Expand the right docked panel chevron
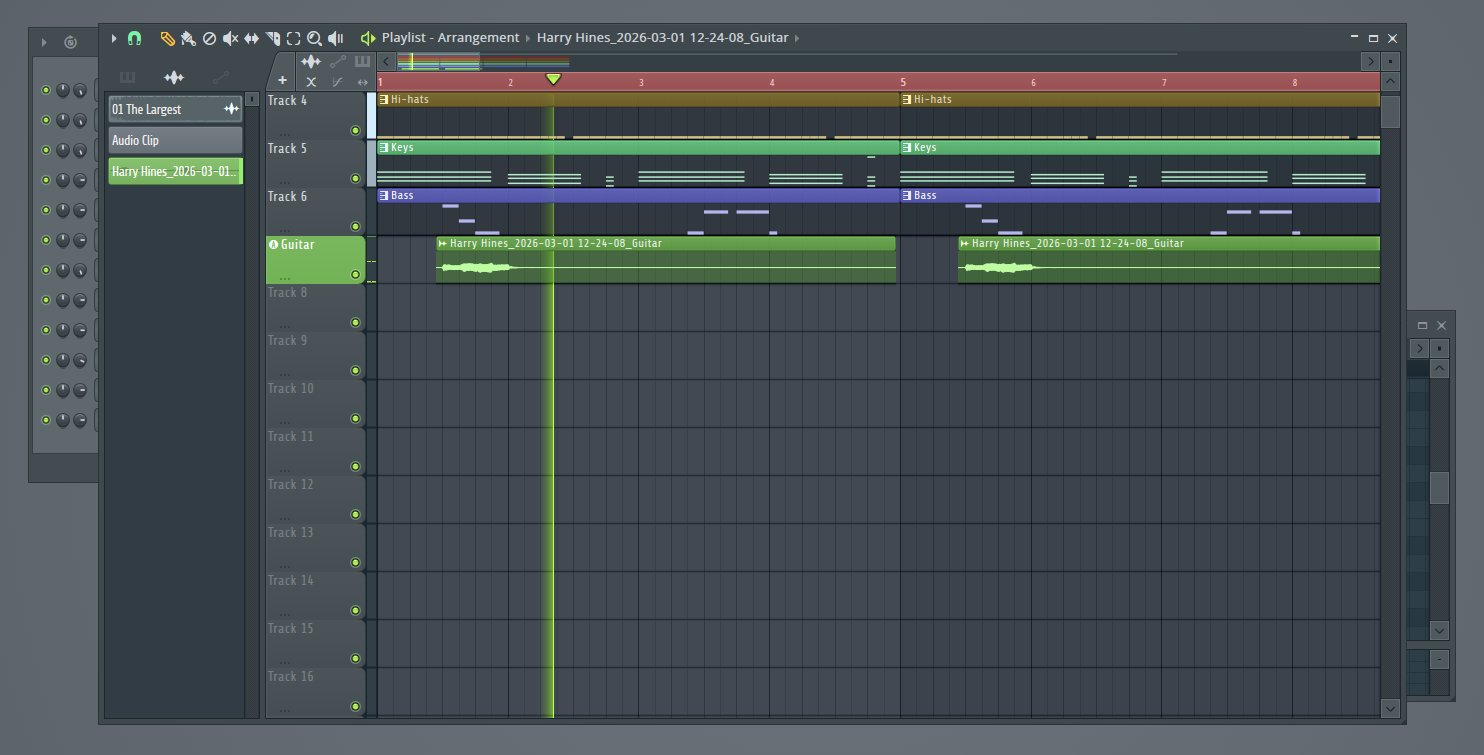Screen dimensions: 1484x755 [x=1419, y=348]
